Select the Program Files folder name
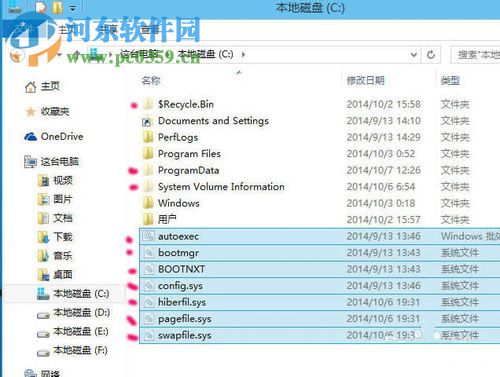This screenshot has height=377, width=500. (x=189, y=154)
